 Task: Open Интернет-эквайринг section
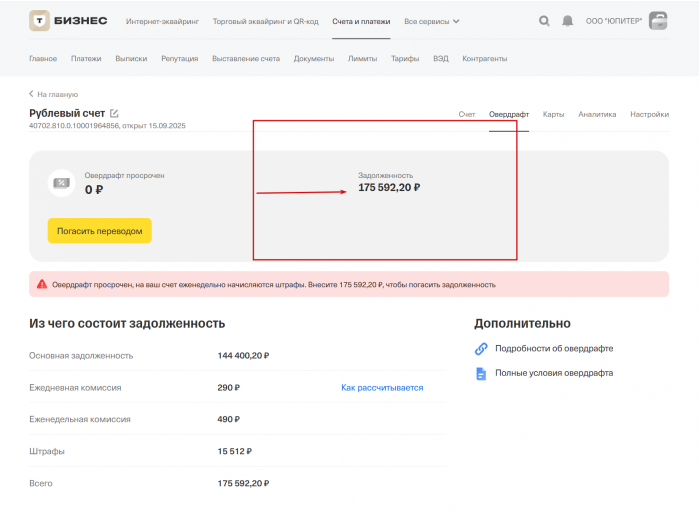coord(162,21)
